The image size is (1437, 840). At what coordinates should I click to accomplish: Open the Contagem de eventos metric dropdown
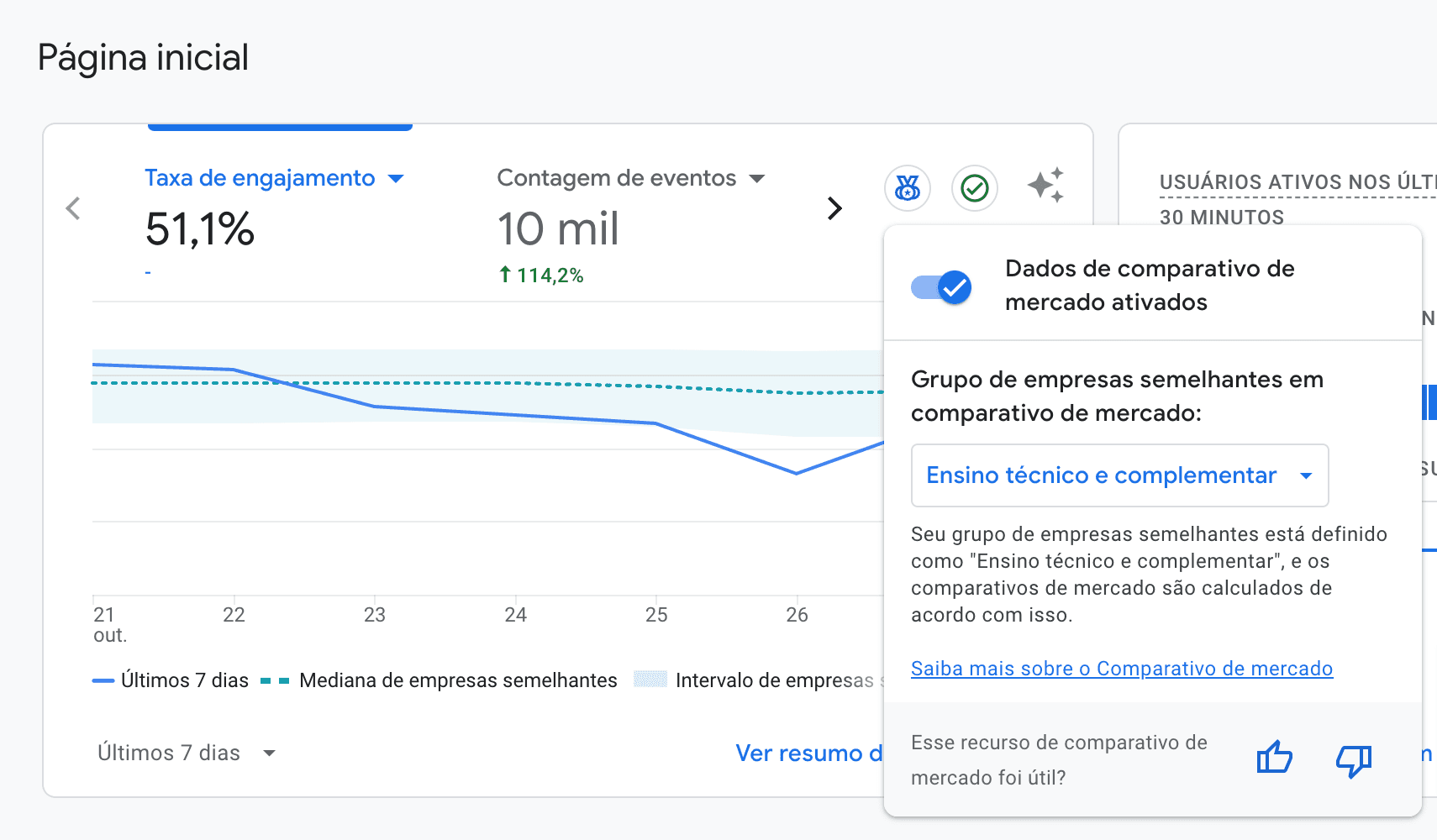click(757, 178)
